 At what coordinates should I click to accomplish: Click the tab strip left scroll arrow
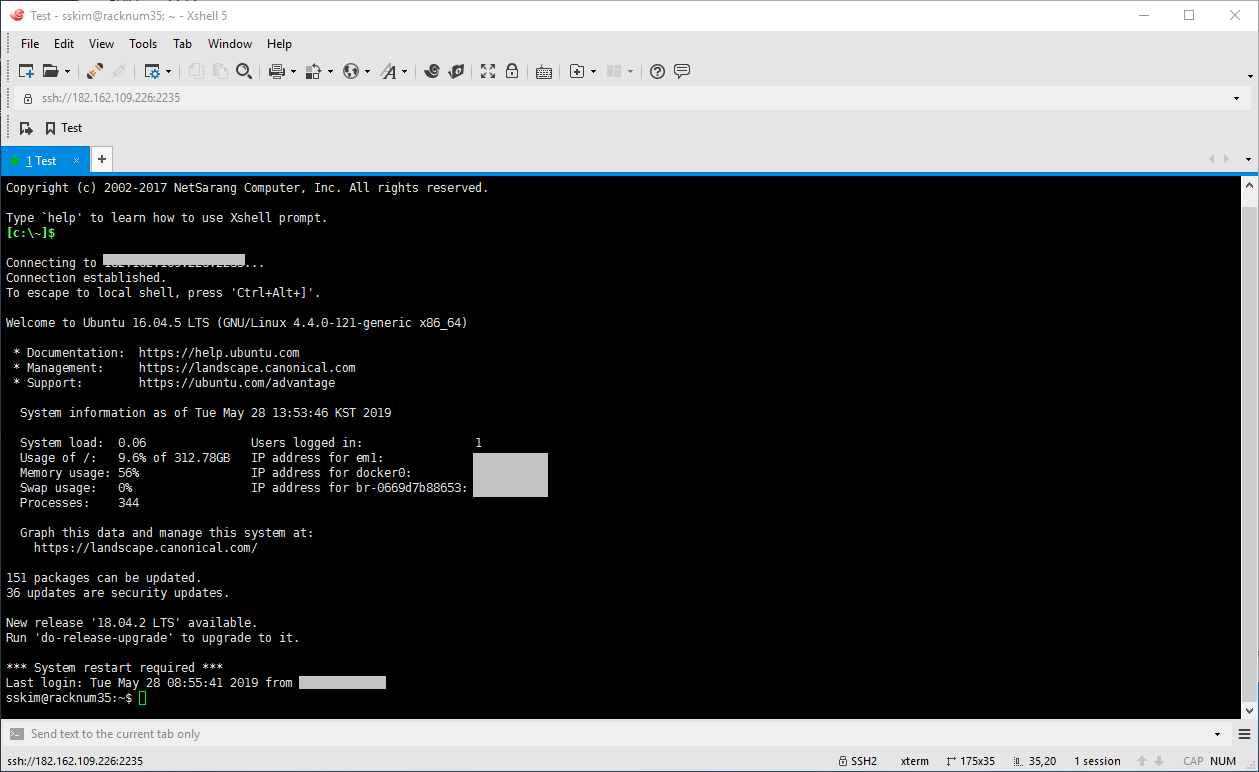pos(1213,159)
